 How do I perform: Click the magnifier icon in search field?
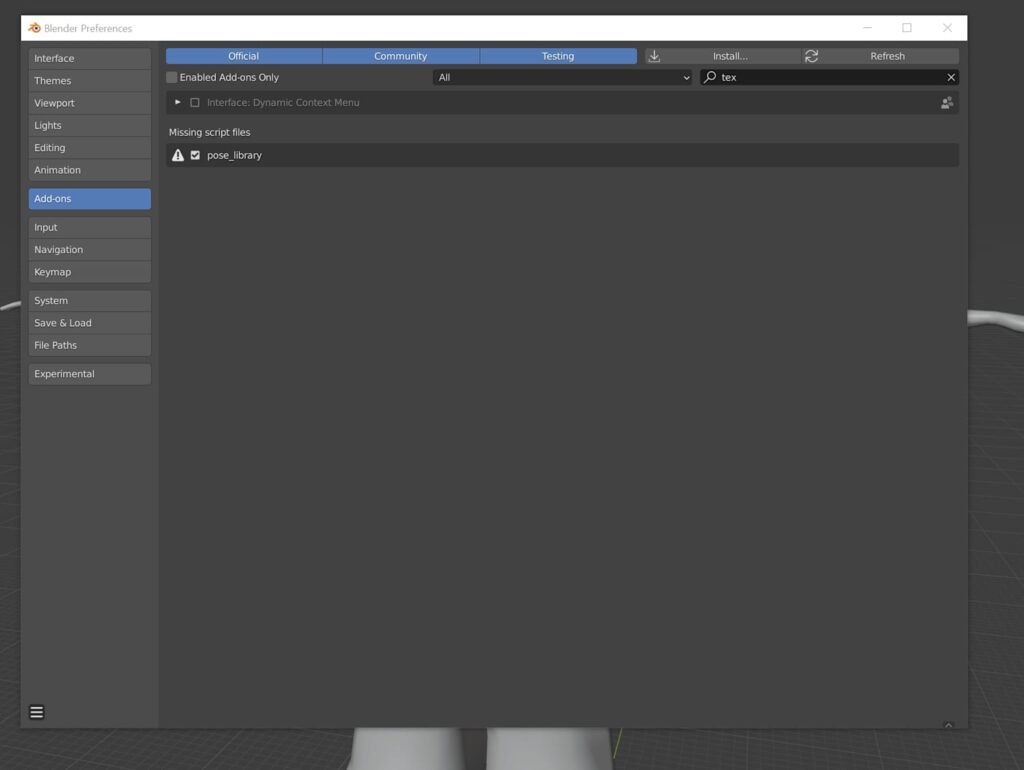click(710, 77)
